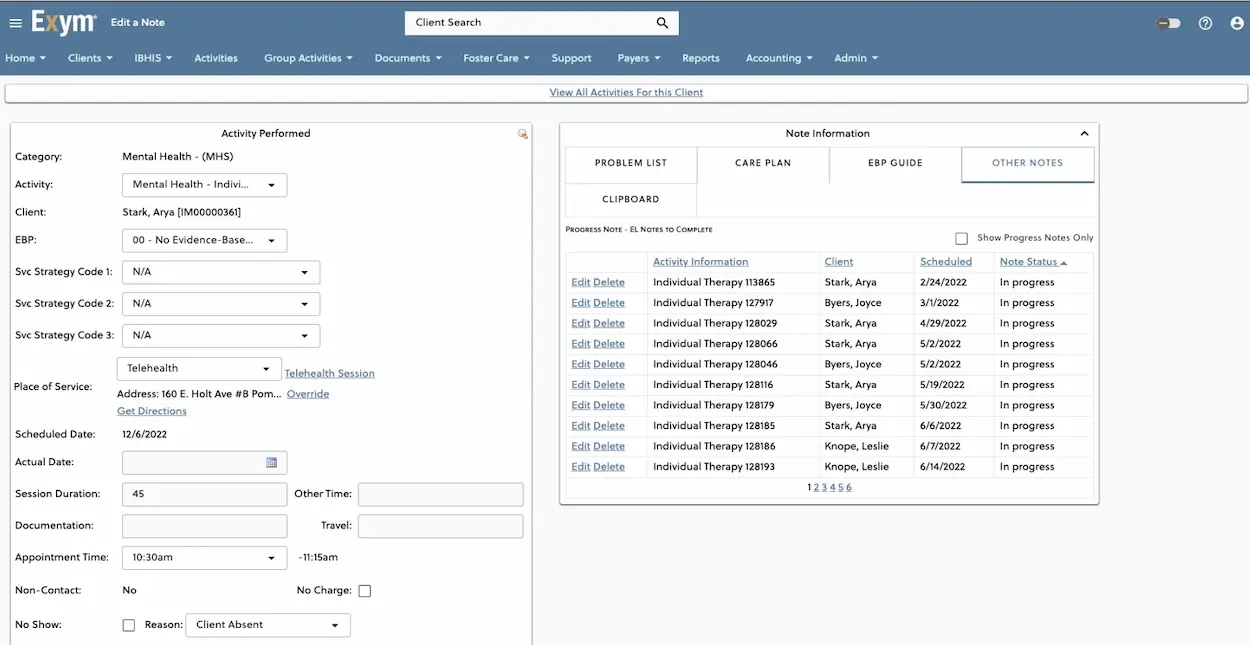This screenshot has height=645, width=1250.
Task: Enable Show Progress Notes Only
Action: pyautogui.click(x=961, y=238)
